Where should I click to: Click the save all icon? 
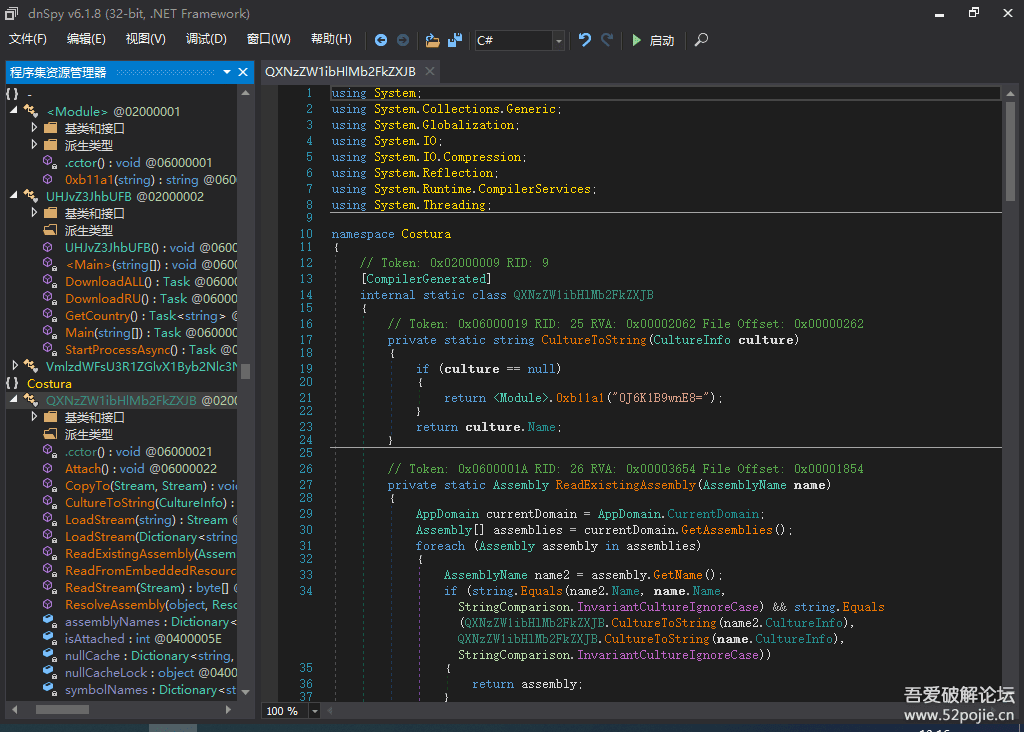[x=455, y=40]
